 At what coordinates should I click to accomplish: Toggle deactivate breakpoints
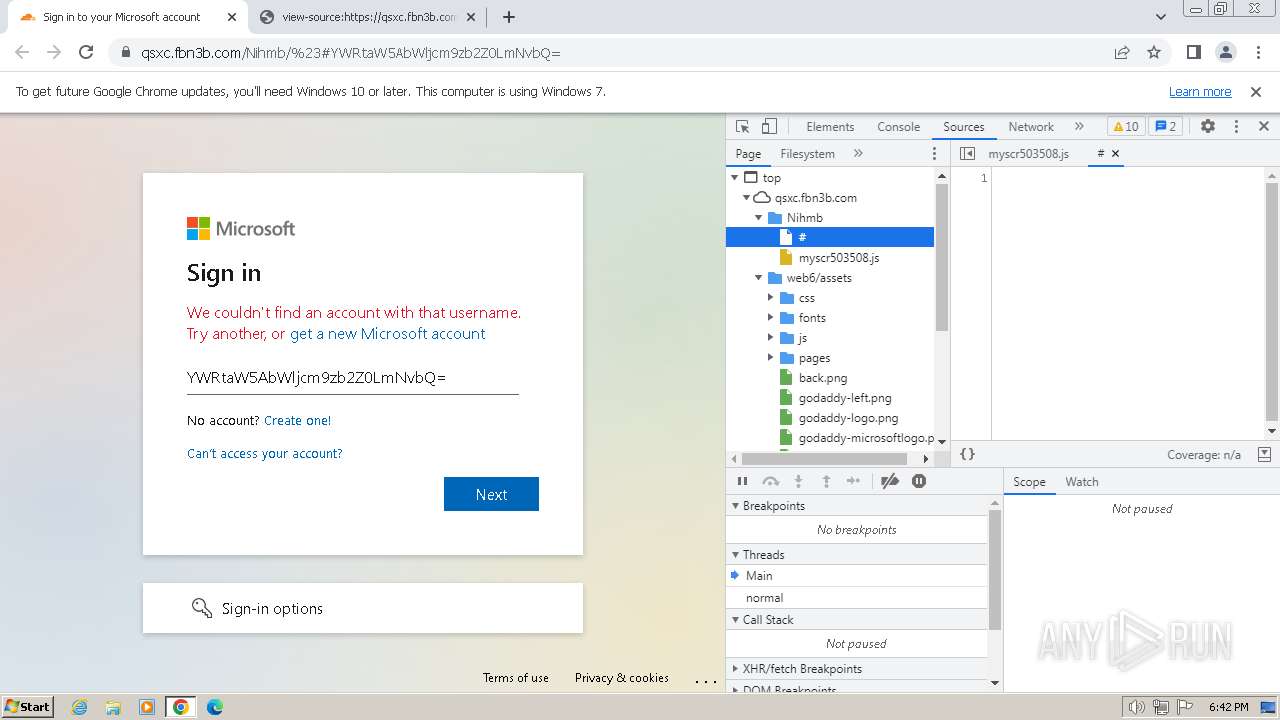point(890,482)
